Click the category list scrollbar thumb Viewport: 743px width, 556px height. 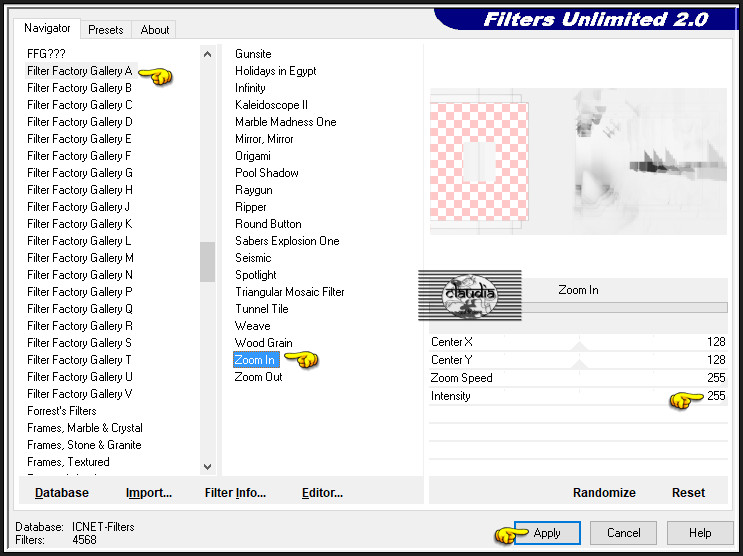(207, 262)
